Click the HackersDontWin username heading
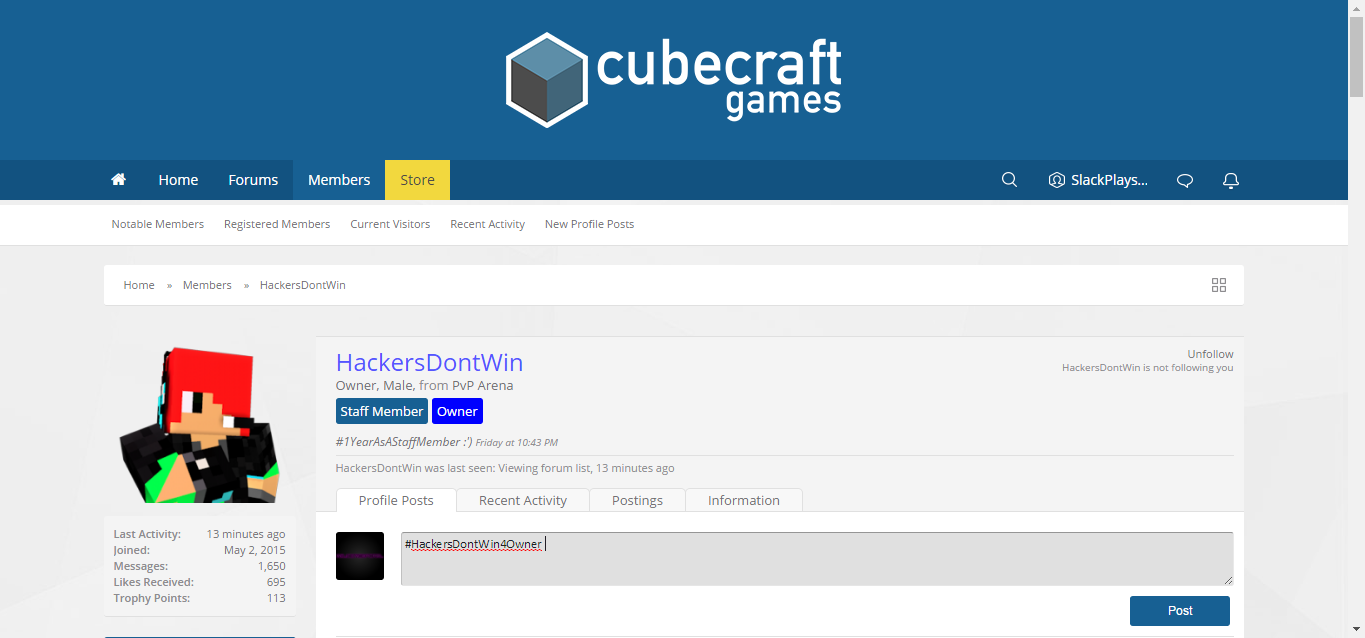Screen dimensions: 1365x638 (429, 362)
